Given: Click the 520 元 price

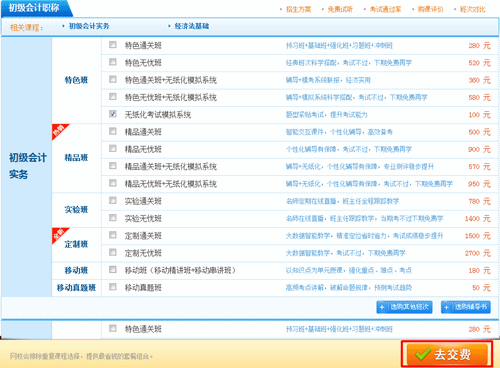Looking at the screenshot, I should [x=480, y=63].
